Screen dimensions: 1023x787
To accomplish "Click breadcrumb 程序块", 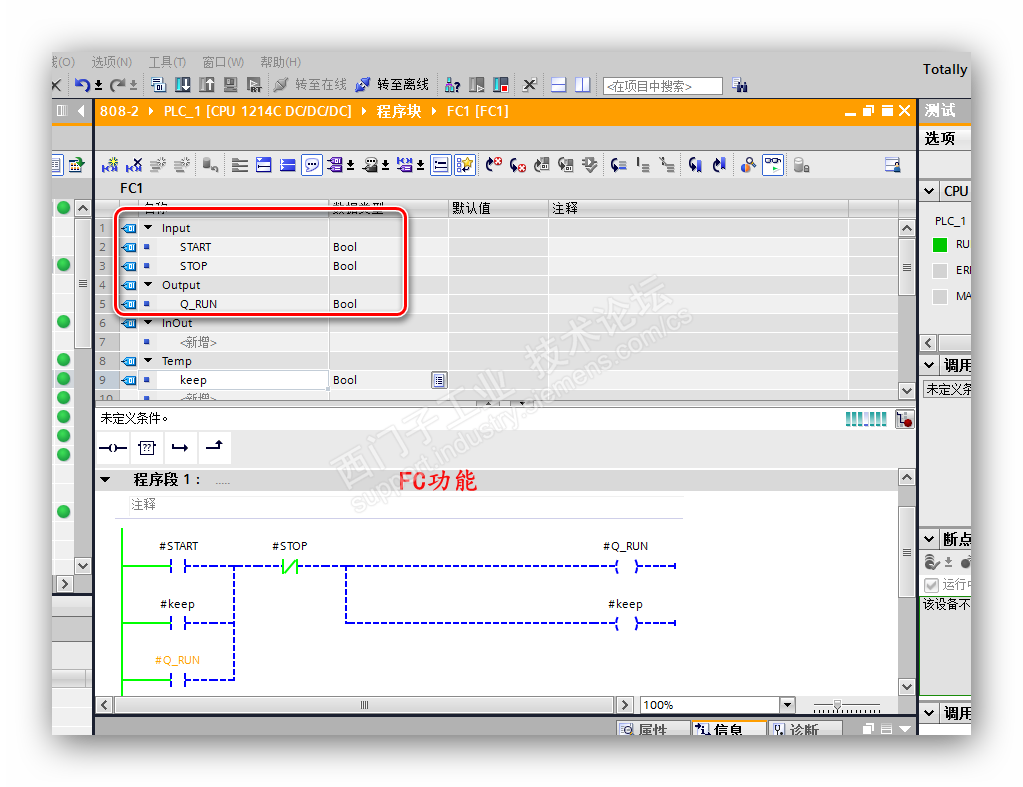I will click(x=399, y=112).
